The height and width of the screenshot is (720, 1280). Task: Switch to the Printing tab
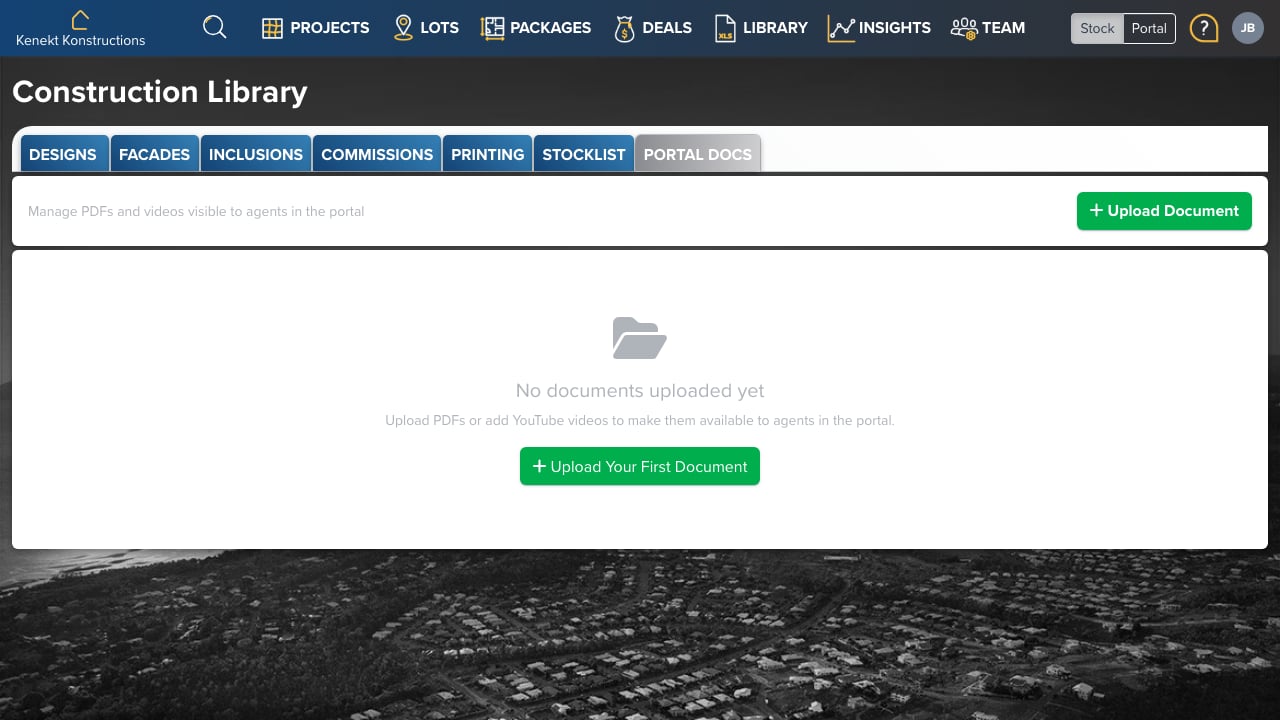(x=488, y=154)
